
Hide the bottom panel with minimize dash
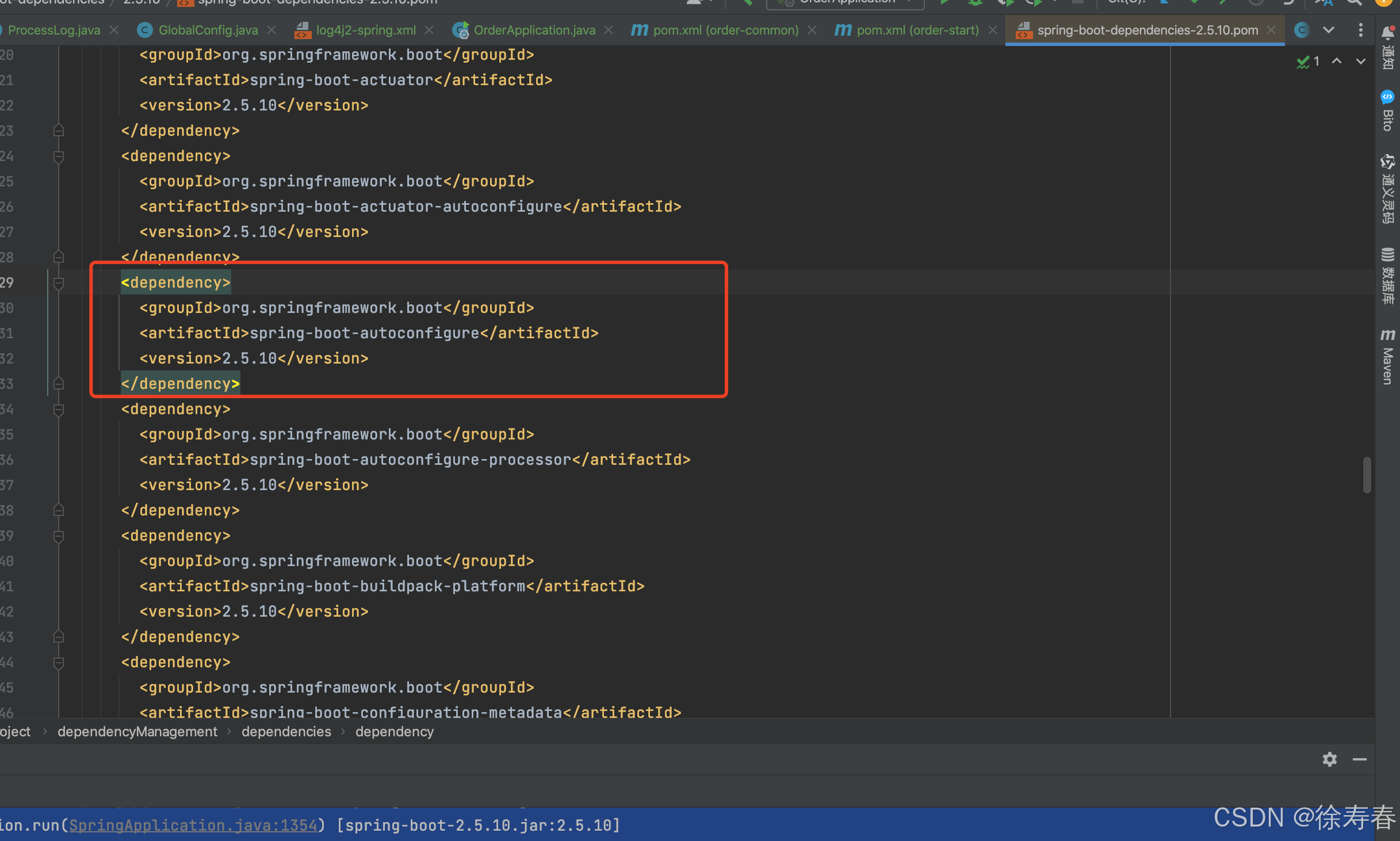(1359, 759)
